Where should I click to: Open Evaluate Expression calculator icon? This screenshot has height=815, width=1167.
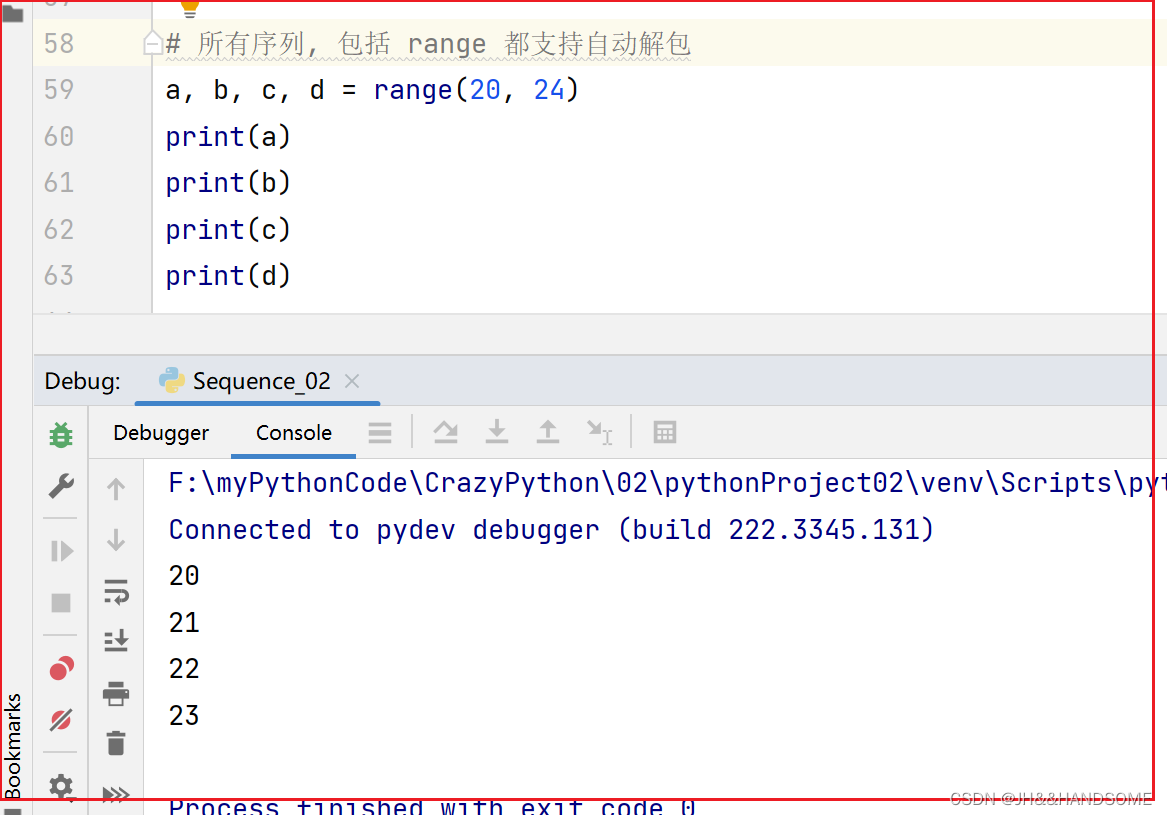(x=665, y=432)
